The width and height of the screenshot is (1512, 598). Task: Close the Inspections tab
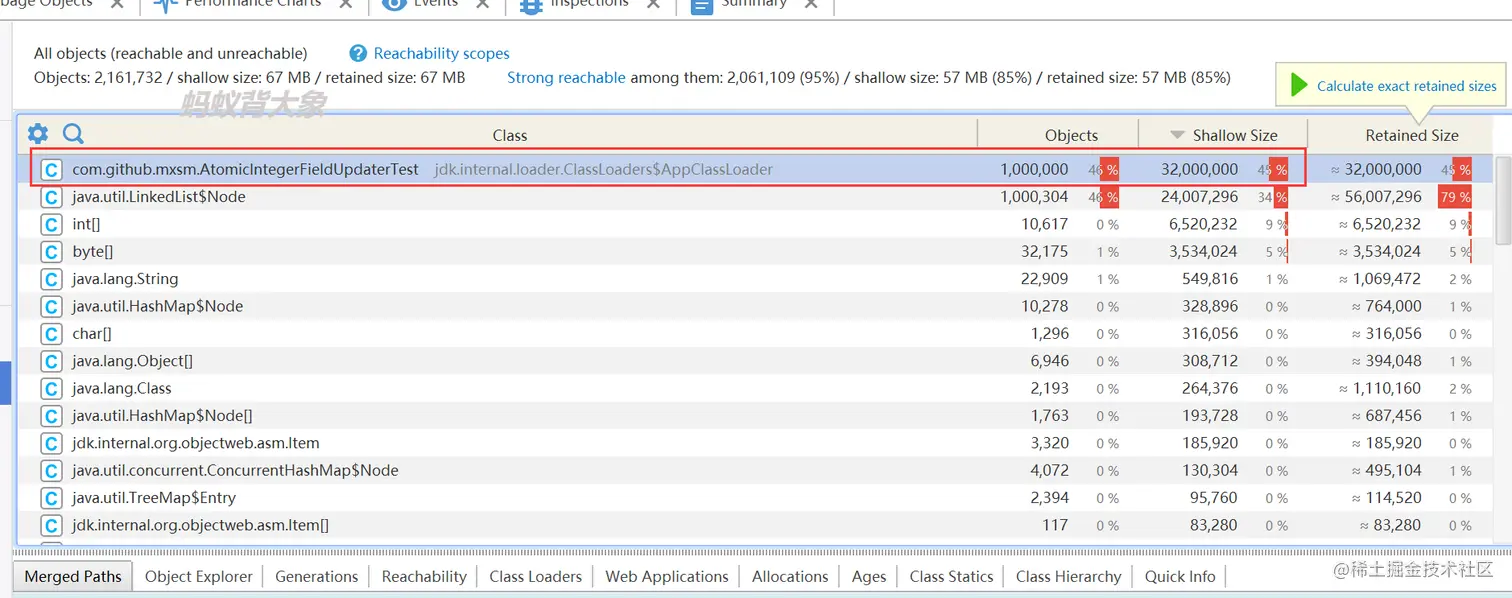pyautogui.click(x=654, y=4)
